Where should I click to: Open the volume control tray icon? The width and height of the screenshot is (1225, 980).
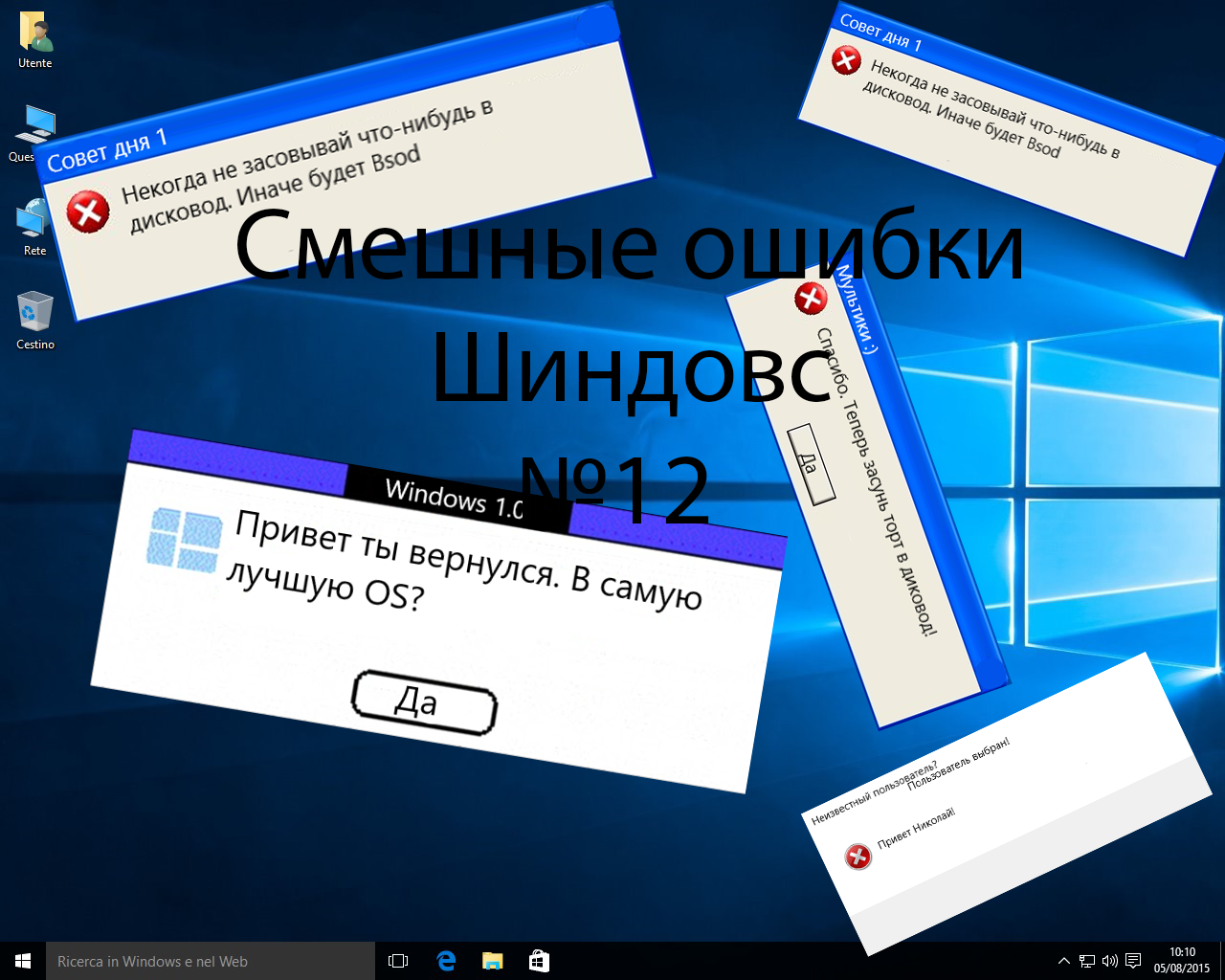1110,961
